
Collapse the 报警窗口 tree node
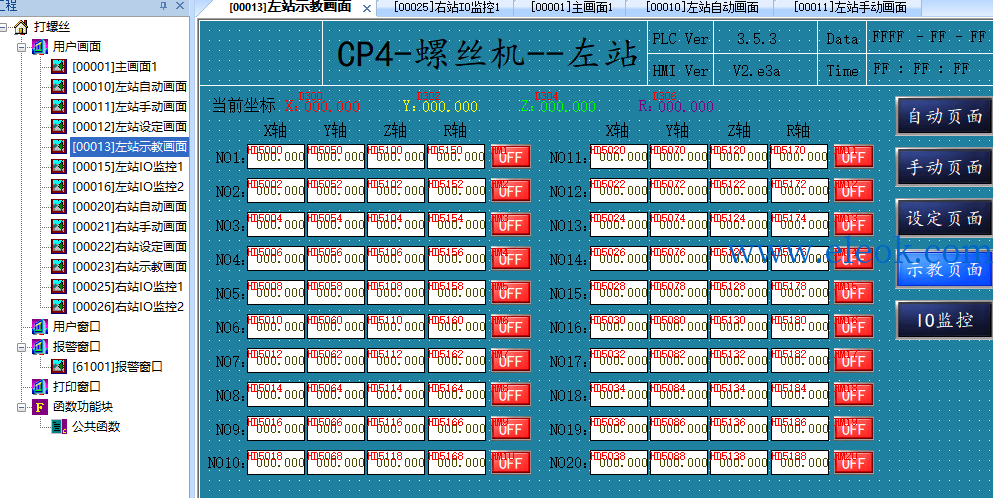coord(22,347)
